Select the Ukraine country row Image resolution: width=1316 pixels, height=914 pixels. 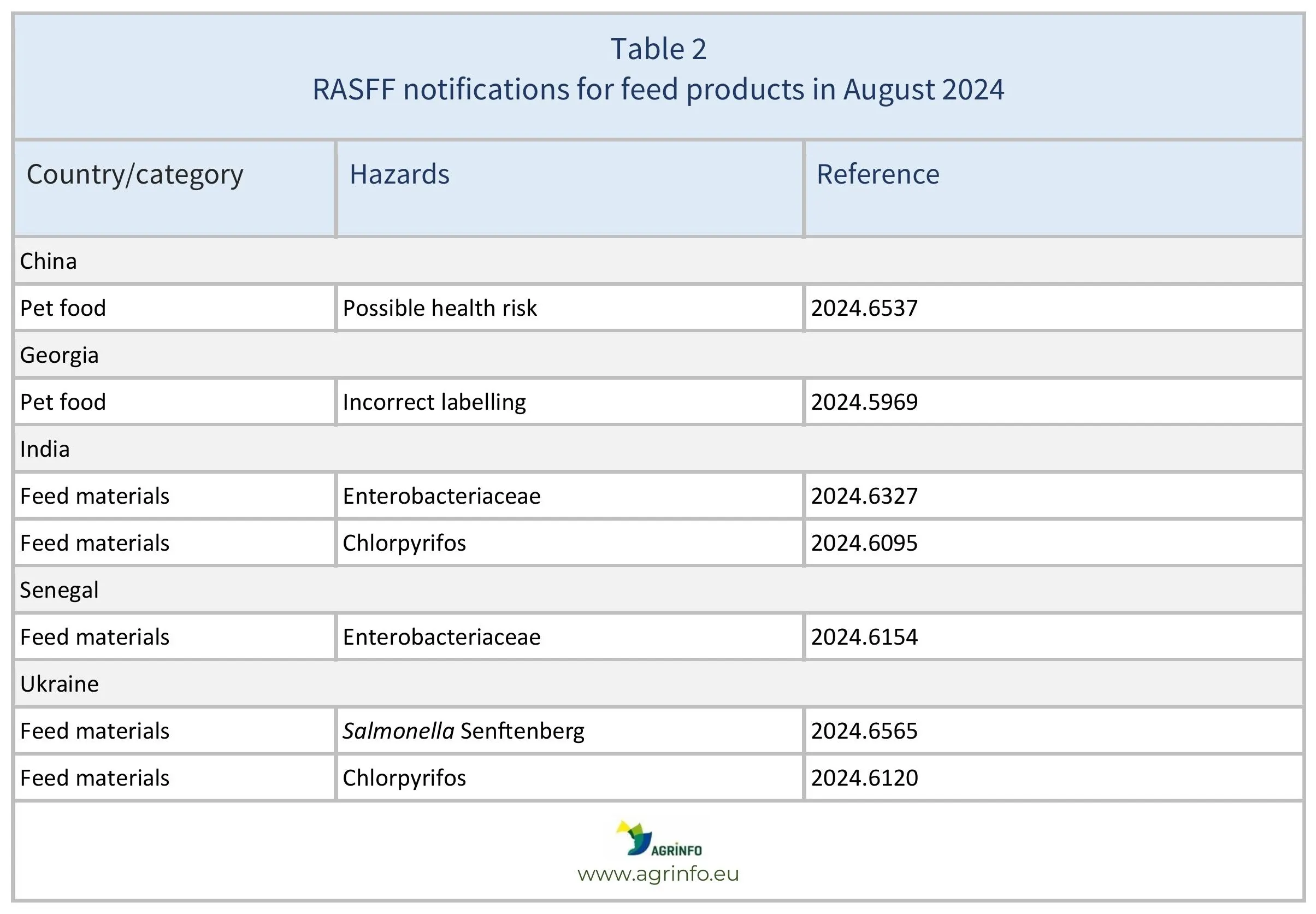659,683
